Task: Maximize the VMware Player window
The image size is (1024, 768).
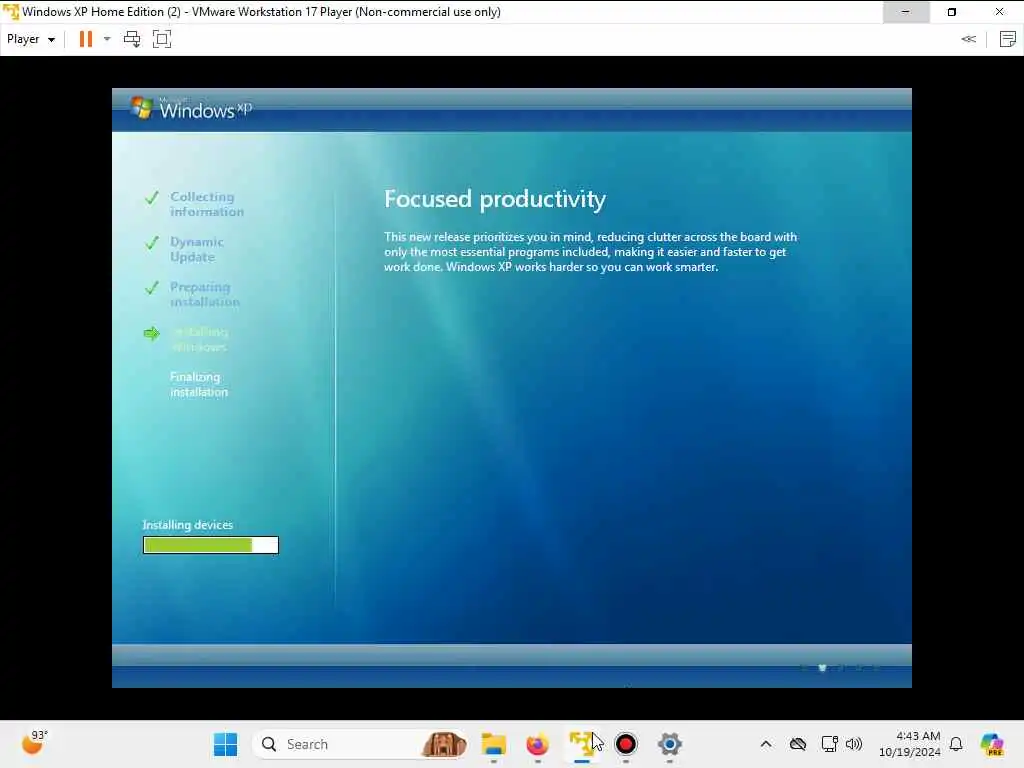Action: (x=952, y=12)
